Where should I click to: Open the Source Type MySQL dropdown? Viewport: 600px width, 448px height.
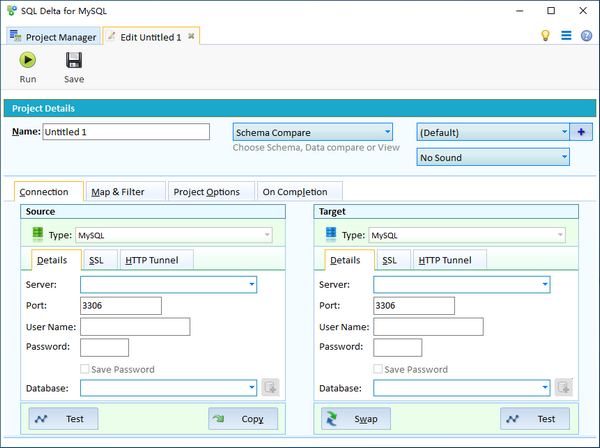(x=174, y=235)
